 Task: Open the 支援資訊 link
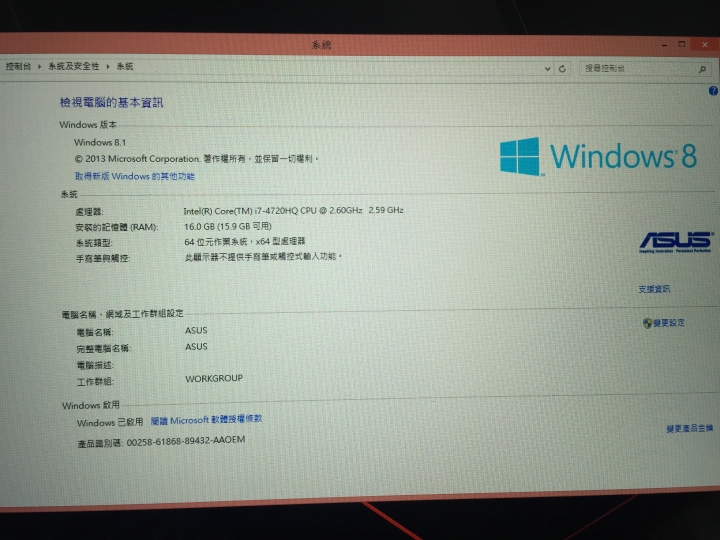pos(654,289)
